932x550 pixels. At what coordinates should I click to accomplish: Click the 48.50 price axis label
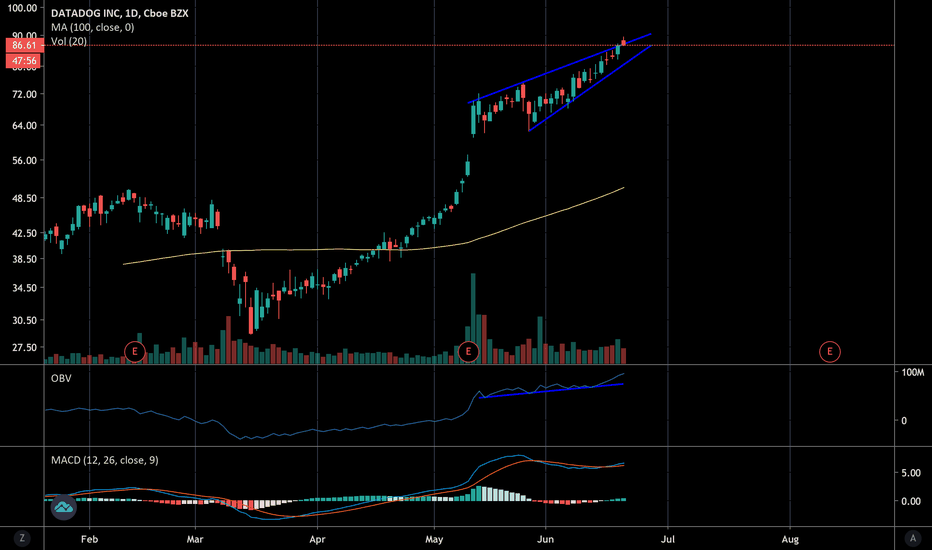[24, 198]
